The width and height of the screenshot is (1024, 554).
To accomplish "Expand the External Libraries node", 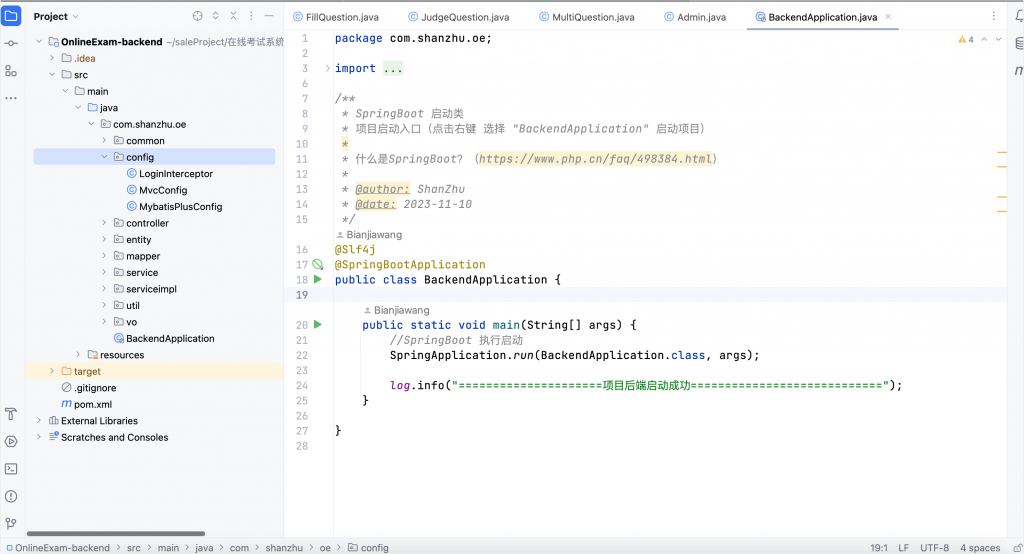I will click(40, 421).
